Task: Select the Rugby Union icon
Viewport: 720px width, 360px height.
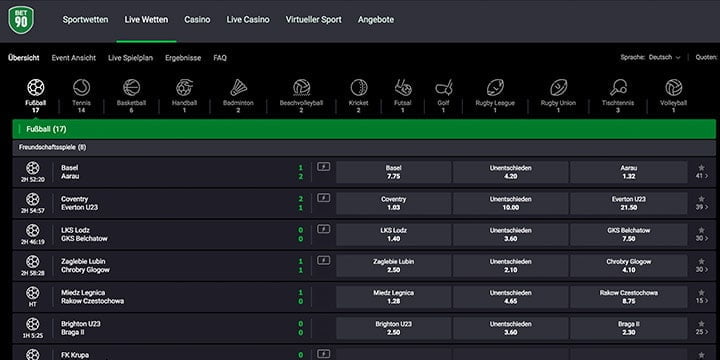Action: [x=558, y=87]
